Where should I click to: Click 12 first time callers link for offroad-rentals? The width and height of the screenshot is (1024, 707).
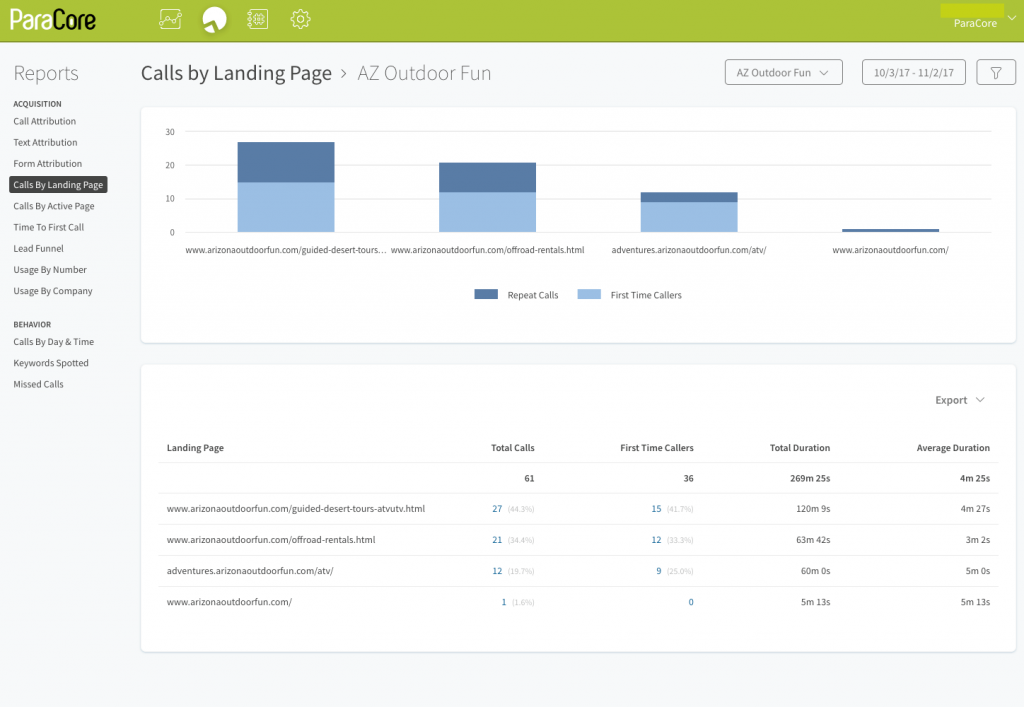(656, 540)
